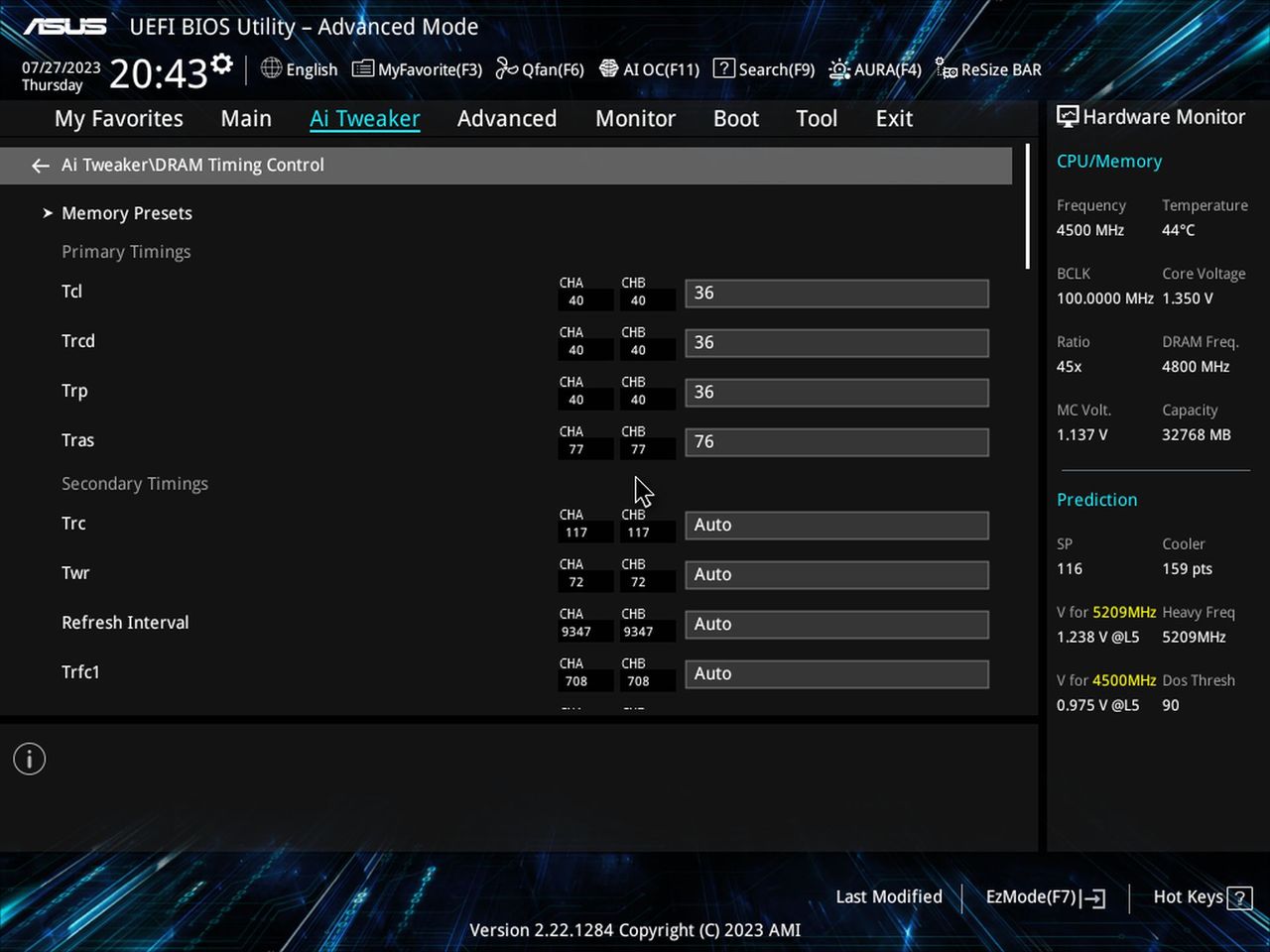Click the Secondary Timings heading
The height and width of the screenshot is (952, 1270).
(x=135, y=484)
